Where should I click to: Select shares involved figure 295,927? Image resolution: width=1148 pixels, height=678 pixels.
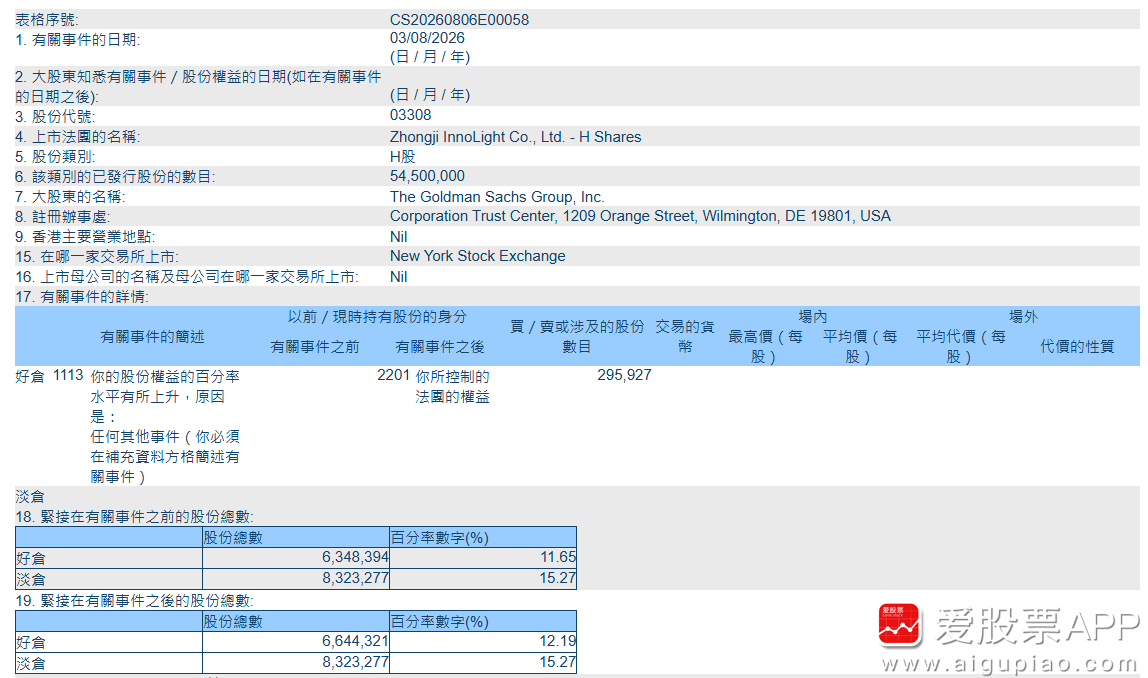[x=624, y=375]
